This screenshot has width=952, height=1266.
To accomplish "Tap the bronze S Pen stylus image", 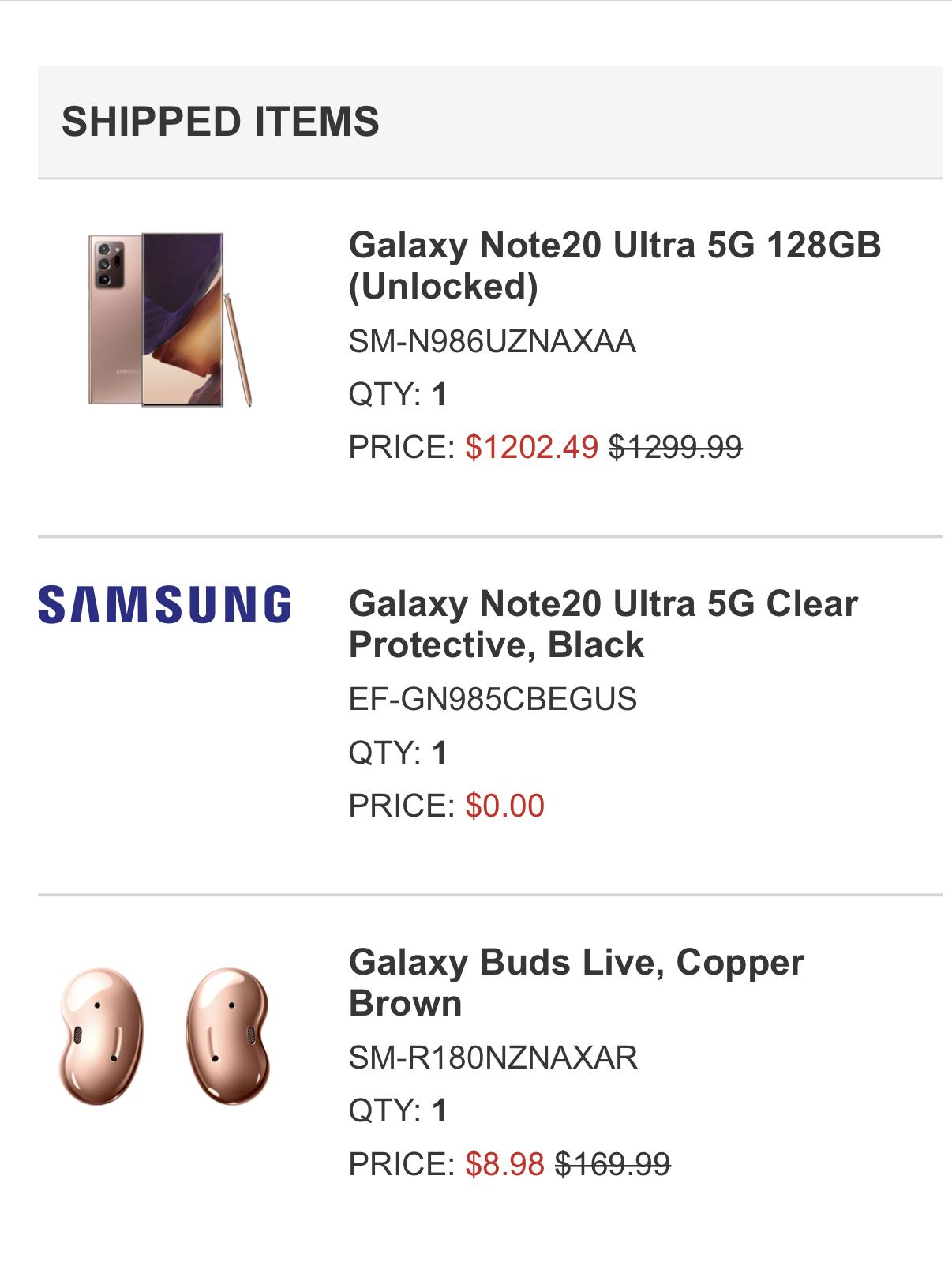I will click(238, 349).
